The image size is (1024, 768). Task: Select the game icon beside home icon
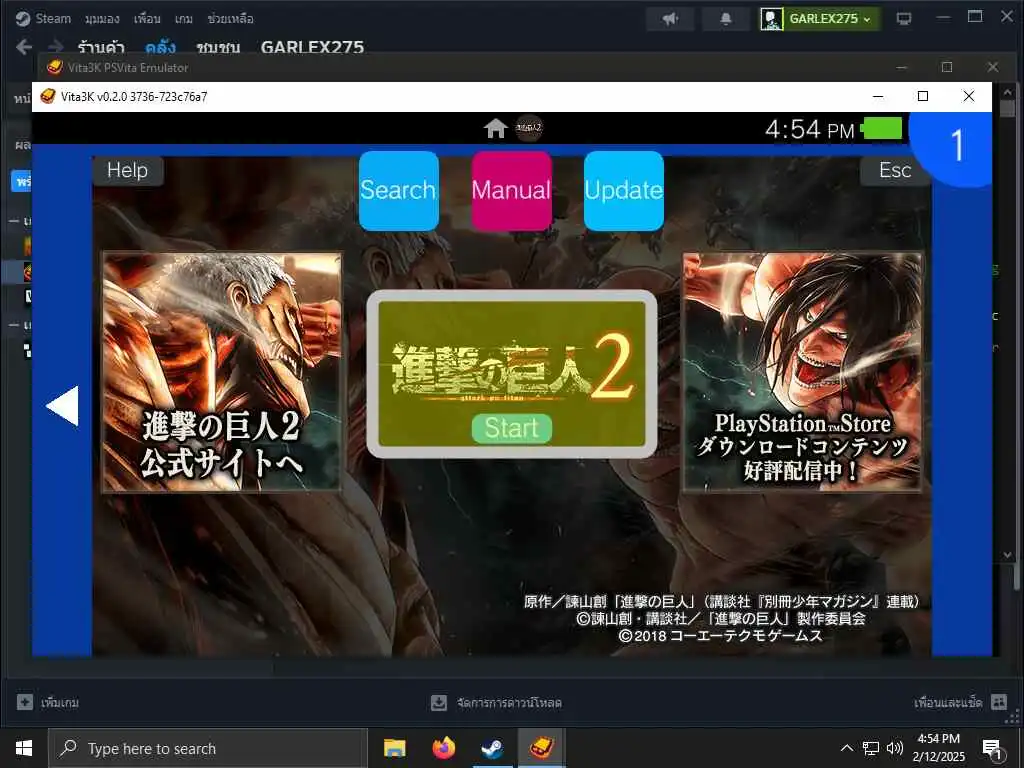click(x=529, y=128)
